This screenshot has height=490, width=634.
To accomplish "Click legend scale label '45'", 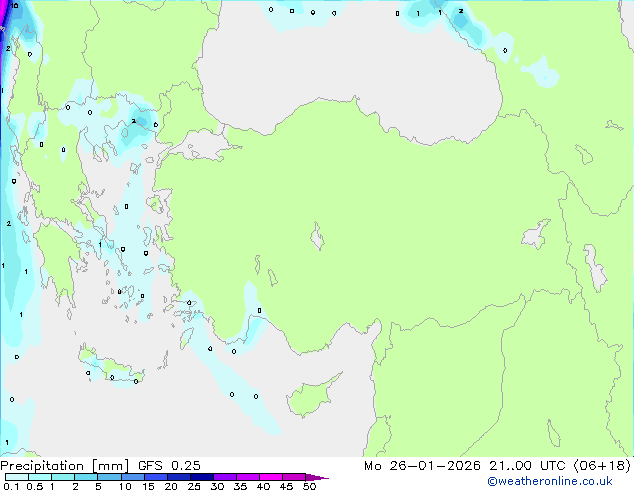I will point(287,486).
